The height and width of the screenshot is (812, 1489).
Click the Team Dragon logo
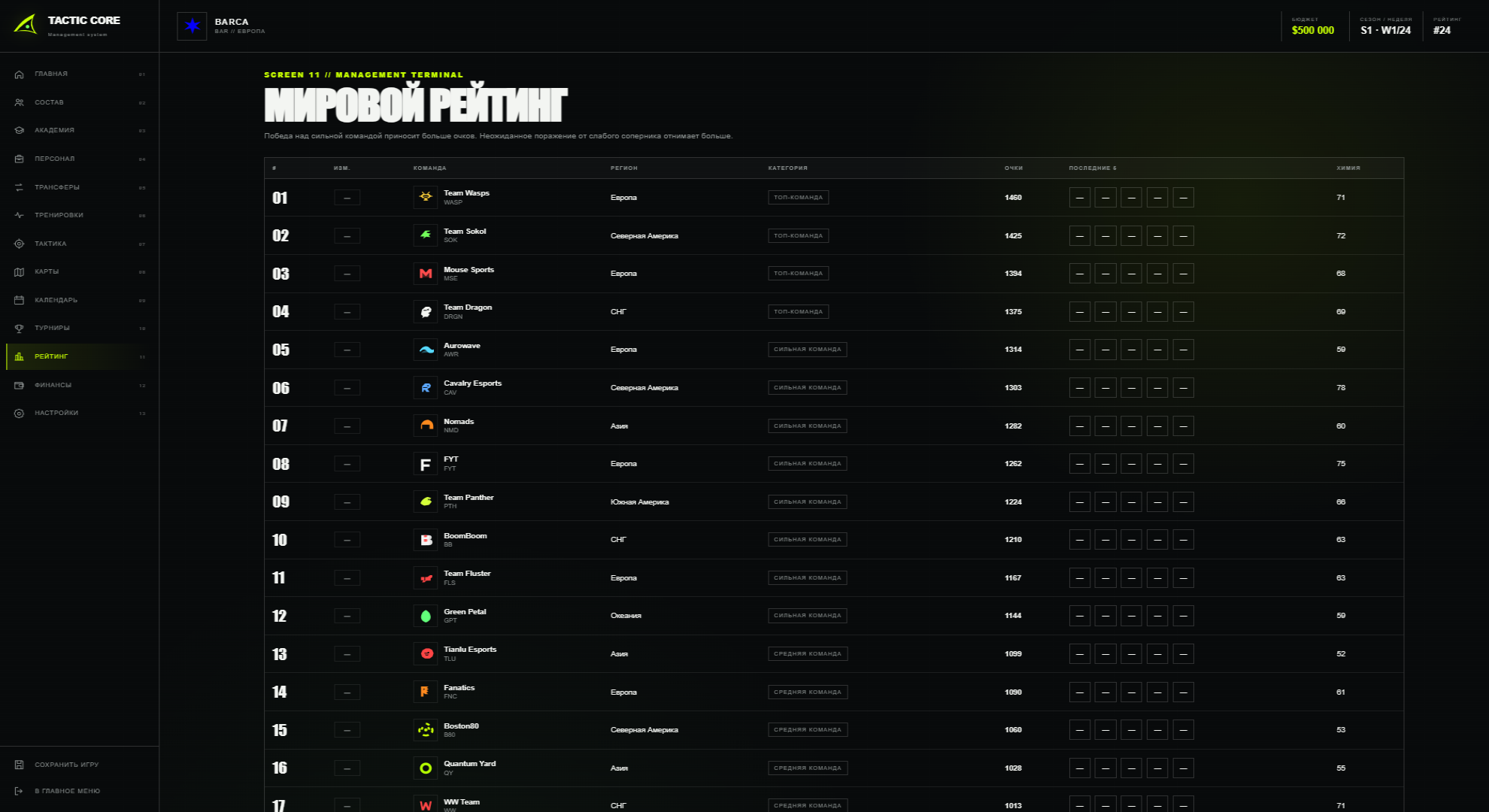point(426,311)
